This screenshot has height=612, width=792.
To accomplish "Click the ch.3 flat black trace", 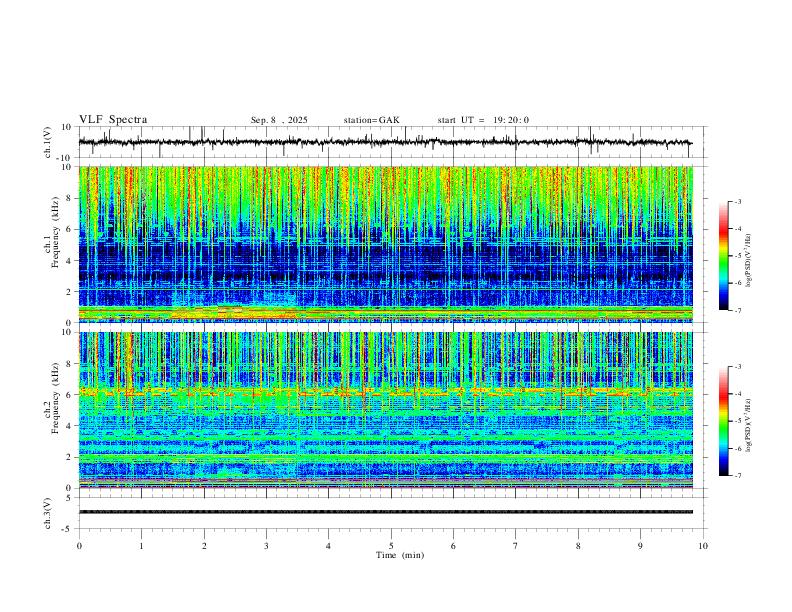I will tap(385, 512).
